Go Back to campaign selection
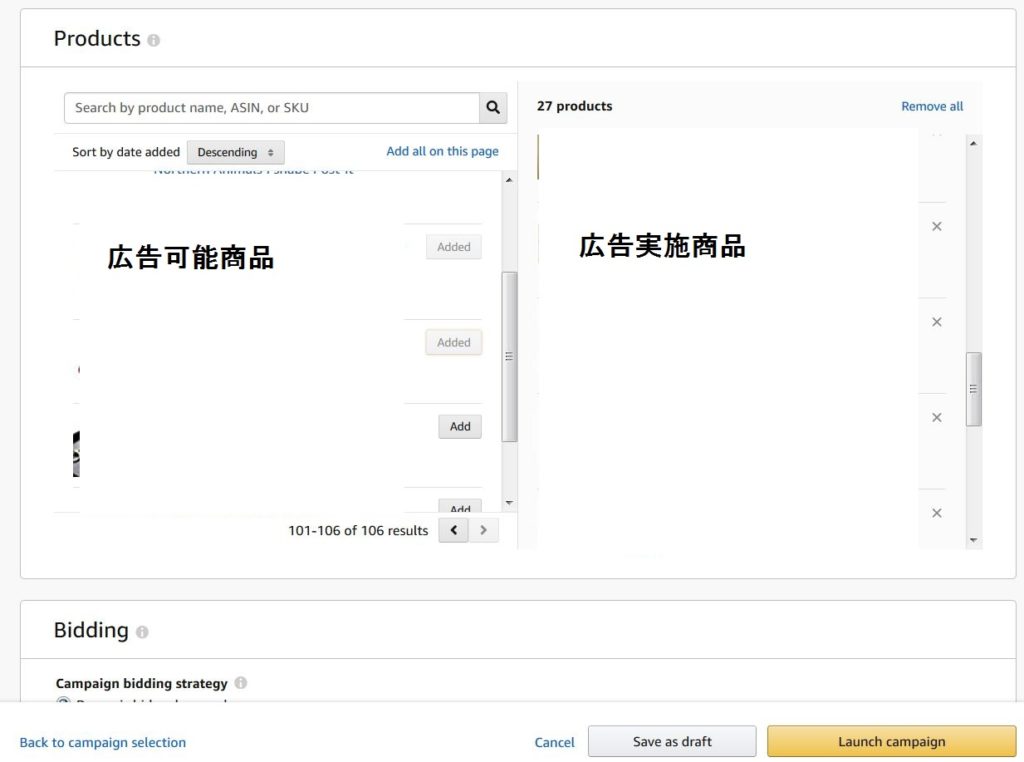This screenshot has width=1024, height=762. tap(103, 742)
